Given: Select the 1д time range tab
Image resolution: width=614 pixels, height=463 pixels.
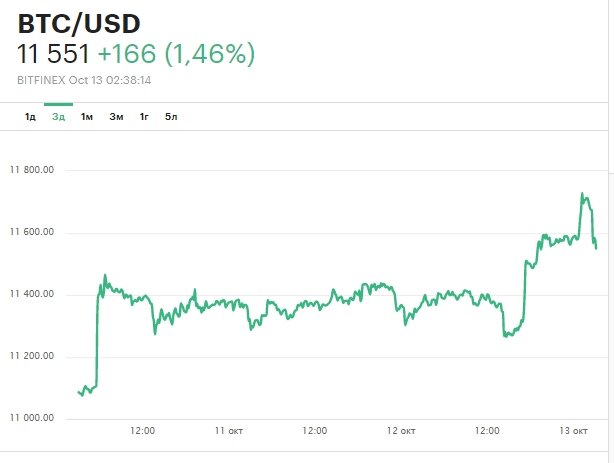Looking at the screenshot, I should [x=30, y=118].
